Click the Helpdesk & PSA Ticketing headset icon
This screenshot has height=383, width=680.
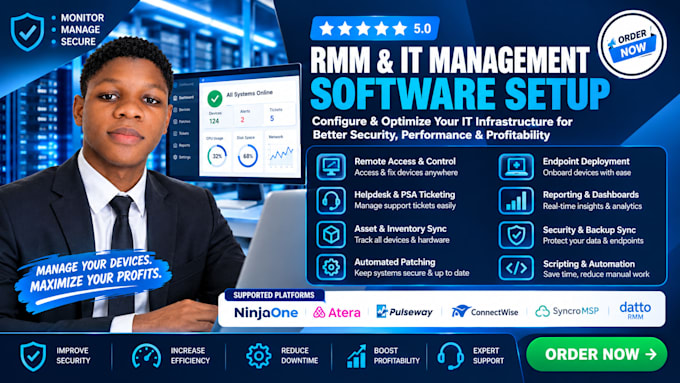click(x=331, y=200)
